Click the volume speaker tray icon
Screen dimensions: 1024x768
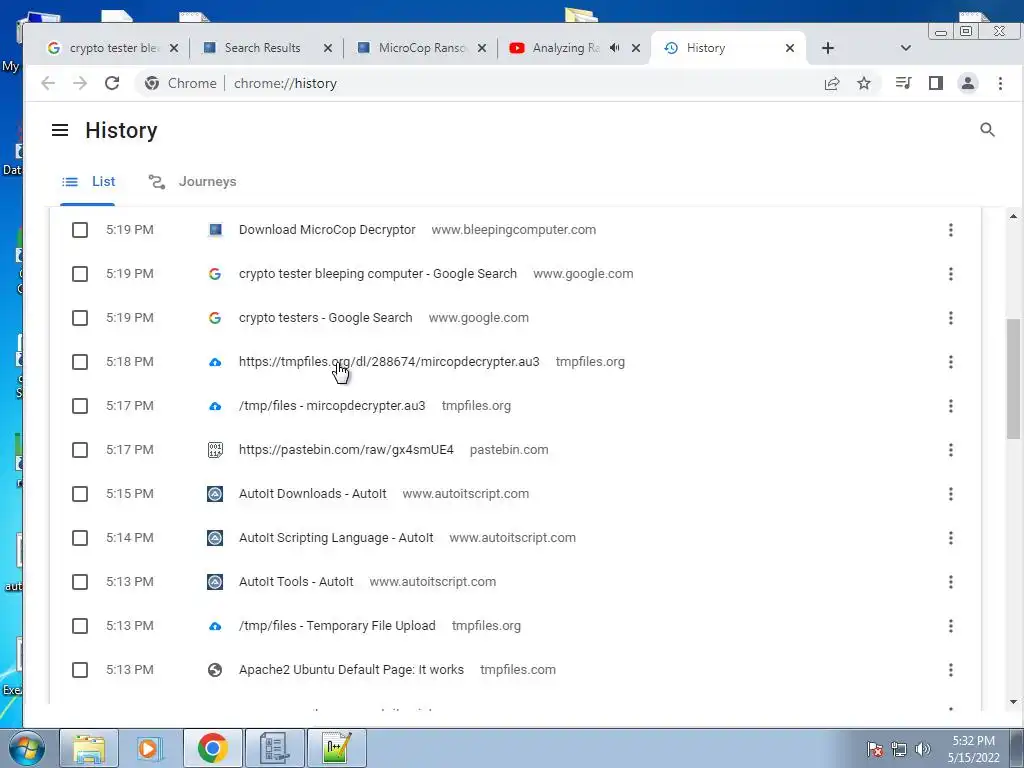click(x=922, y=749)
